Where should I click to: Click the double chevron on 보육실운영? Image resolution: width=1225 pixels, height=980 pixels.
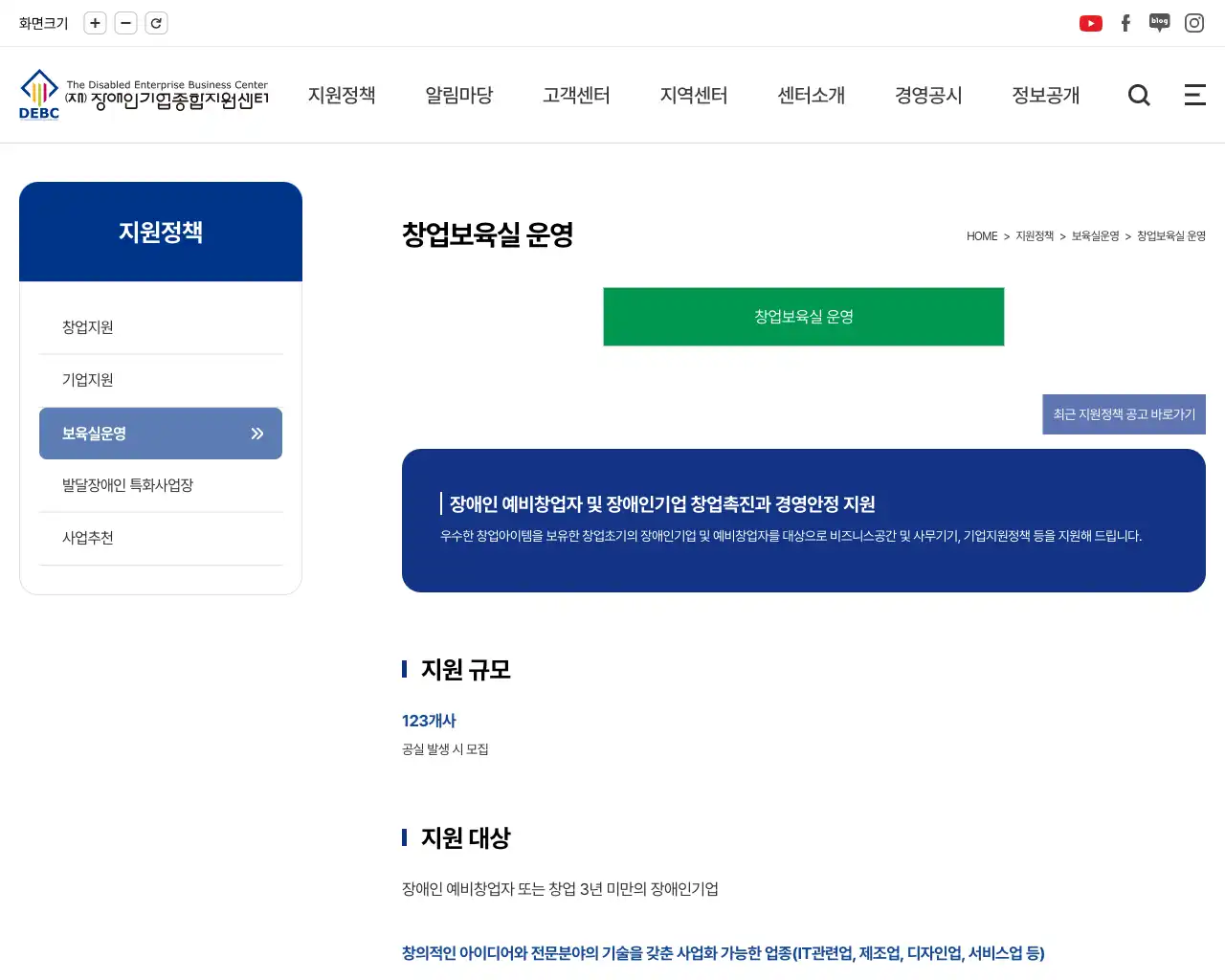pos(257,434)
